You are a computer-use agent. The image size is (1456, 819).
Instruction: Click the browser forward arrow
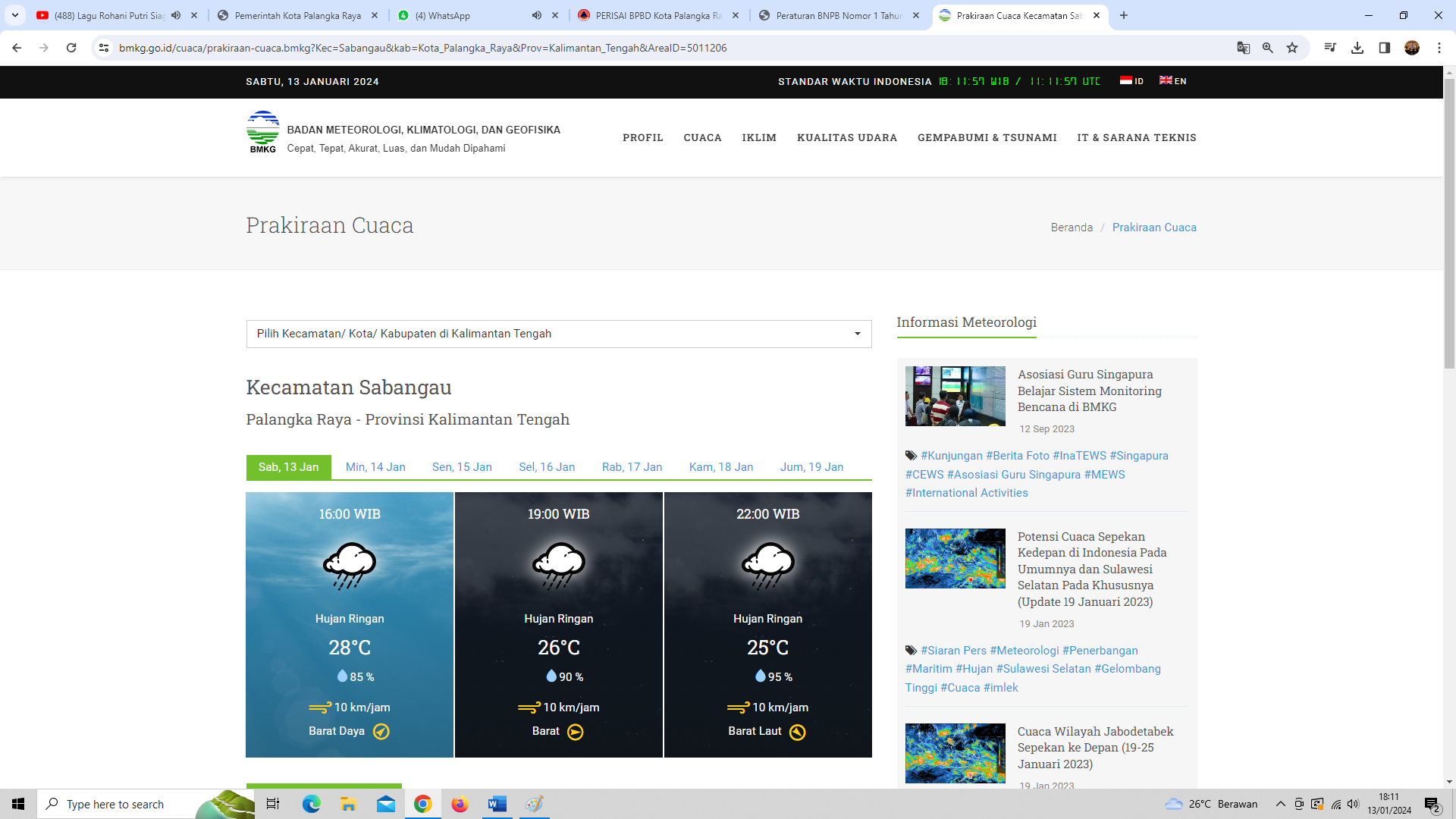(x=44, y=48)
